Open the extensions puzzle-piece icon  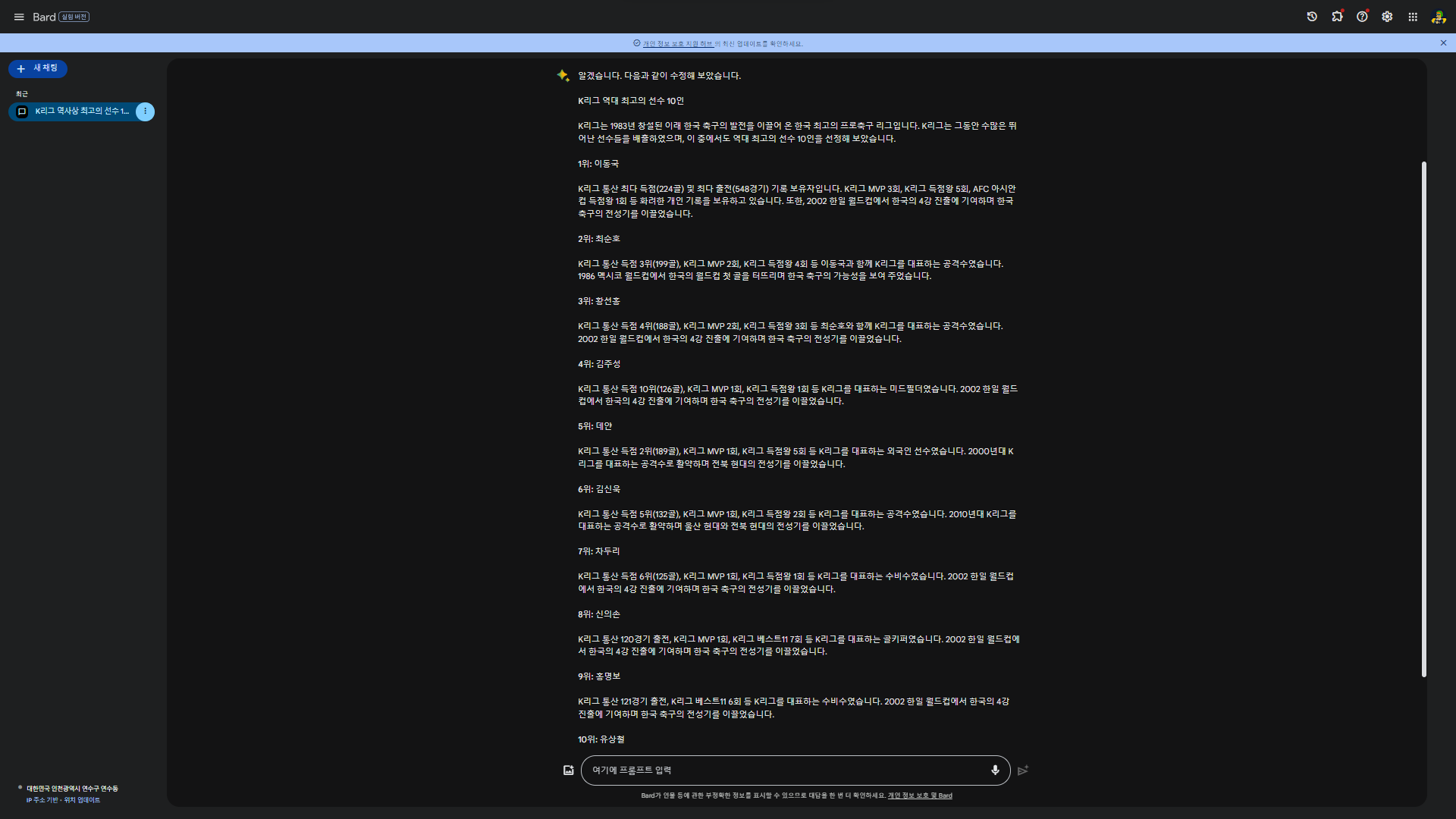1337,17
